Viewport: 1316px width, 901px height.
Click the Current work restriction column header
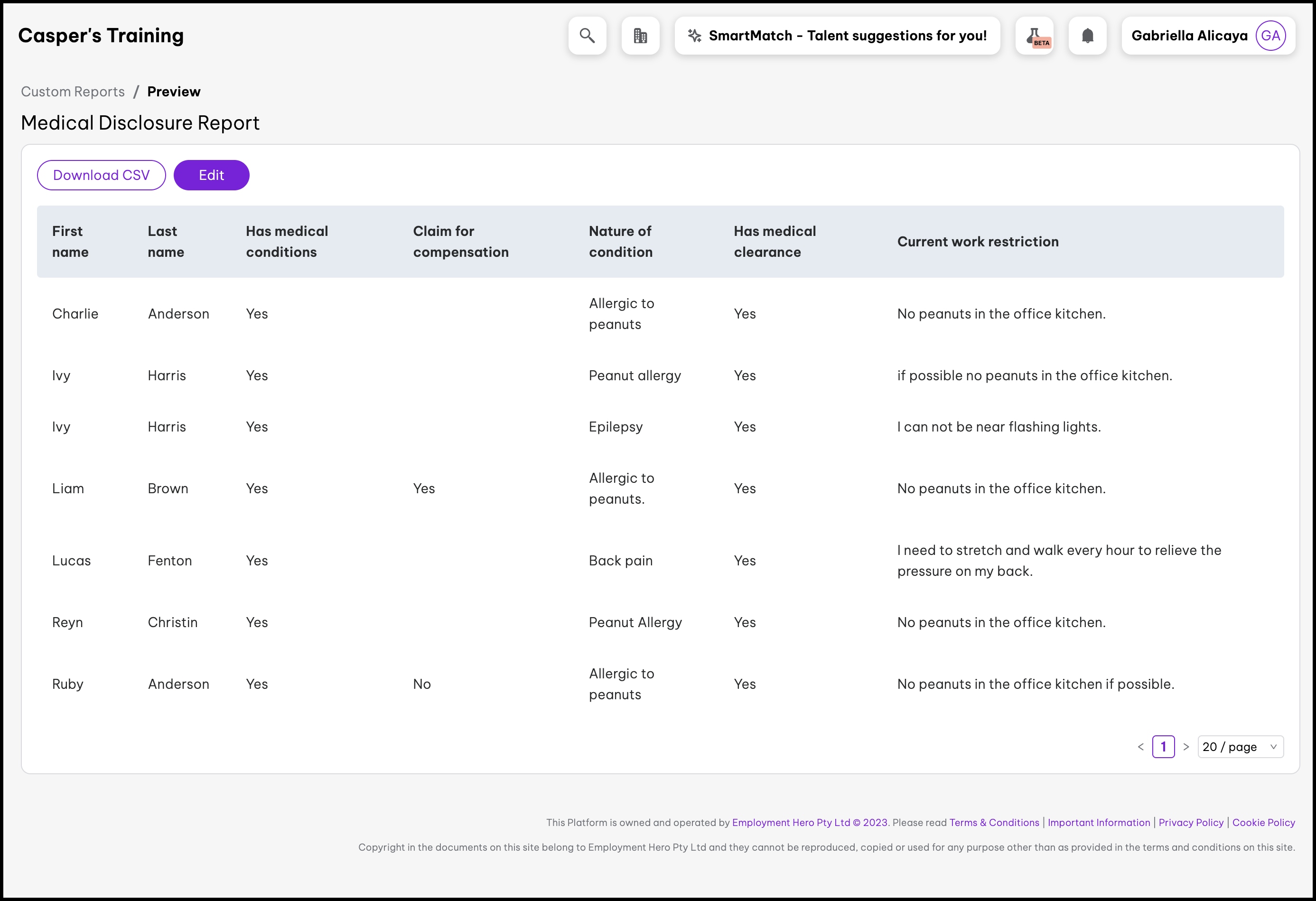click(x=977, y=242)
